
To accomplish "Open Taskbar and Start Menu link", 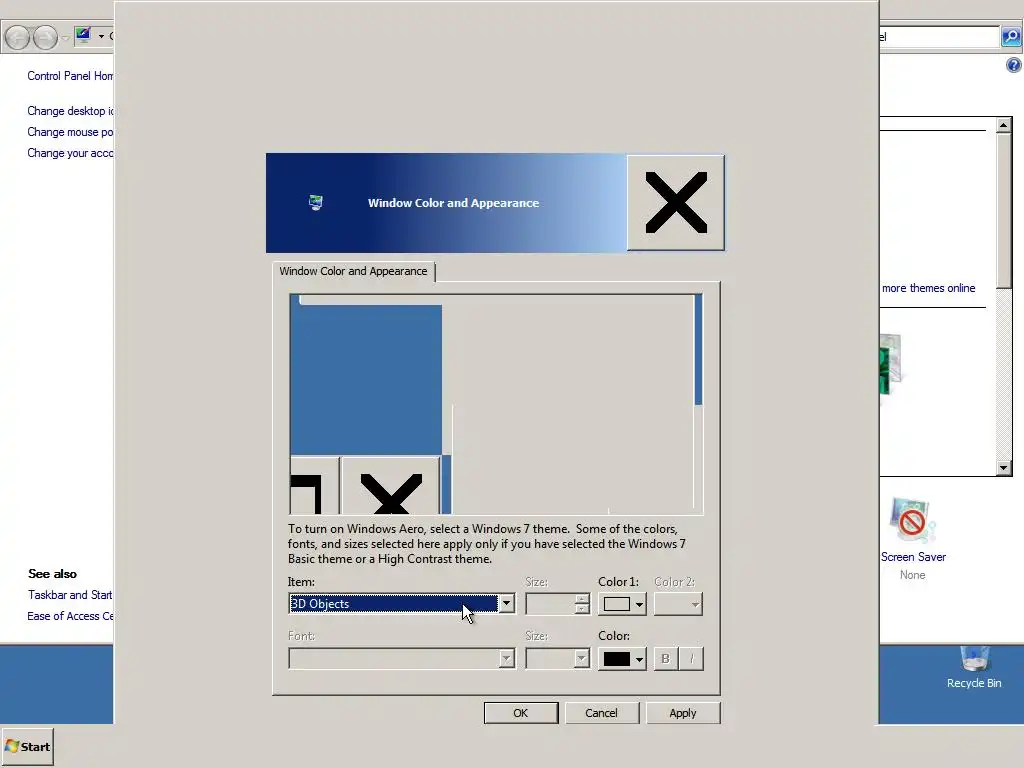I will [70, 595].
